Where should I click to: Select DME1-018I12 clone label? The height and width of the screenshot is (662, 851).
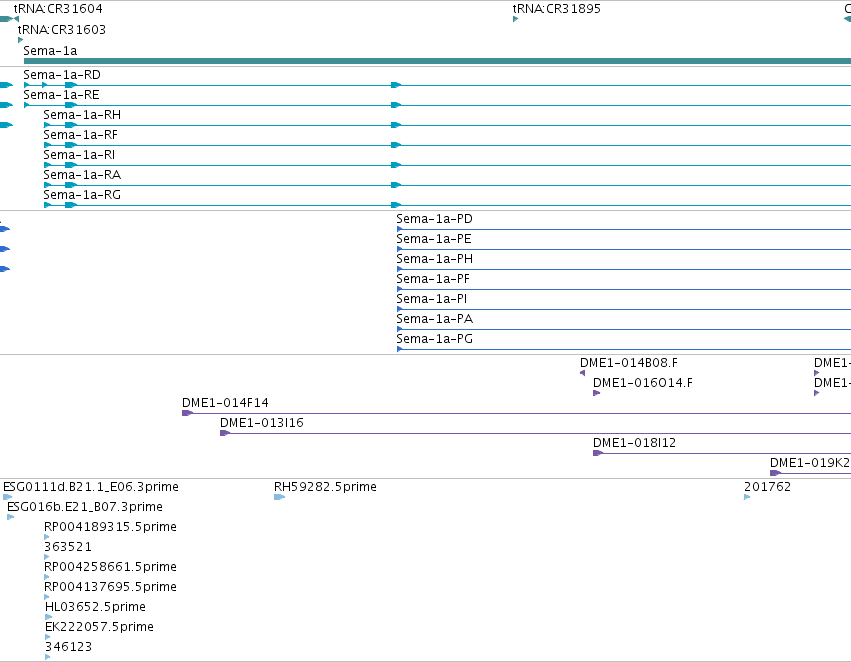pyautogui.click(x=634, y=443)
